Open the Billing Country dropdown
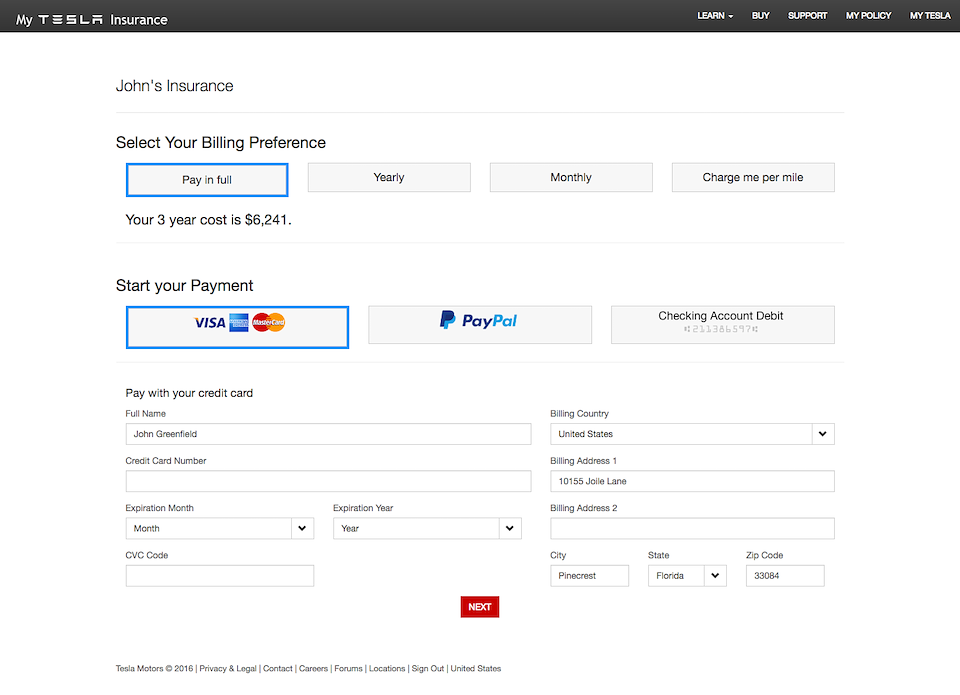The width and height of the screenshot is (960, 695). click(692, 434)
